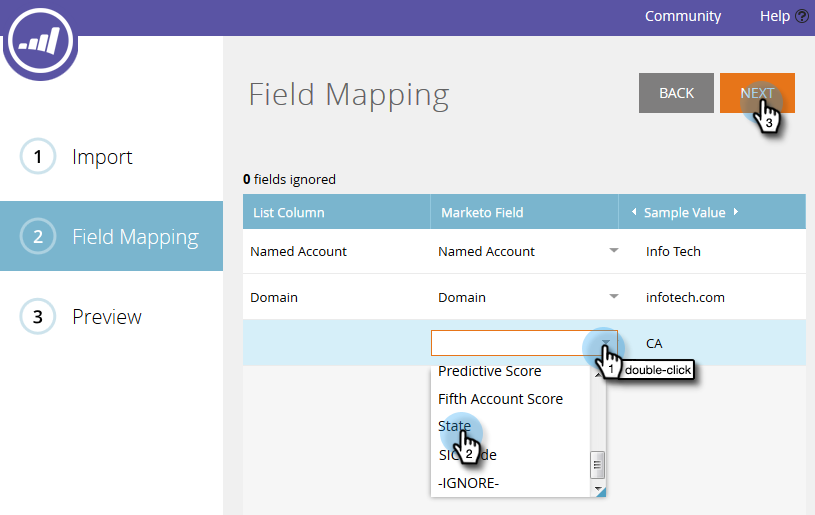Open the empty Marketo field combo arrow
This screenshot has width=815, height=515.
606,342
